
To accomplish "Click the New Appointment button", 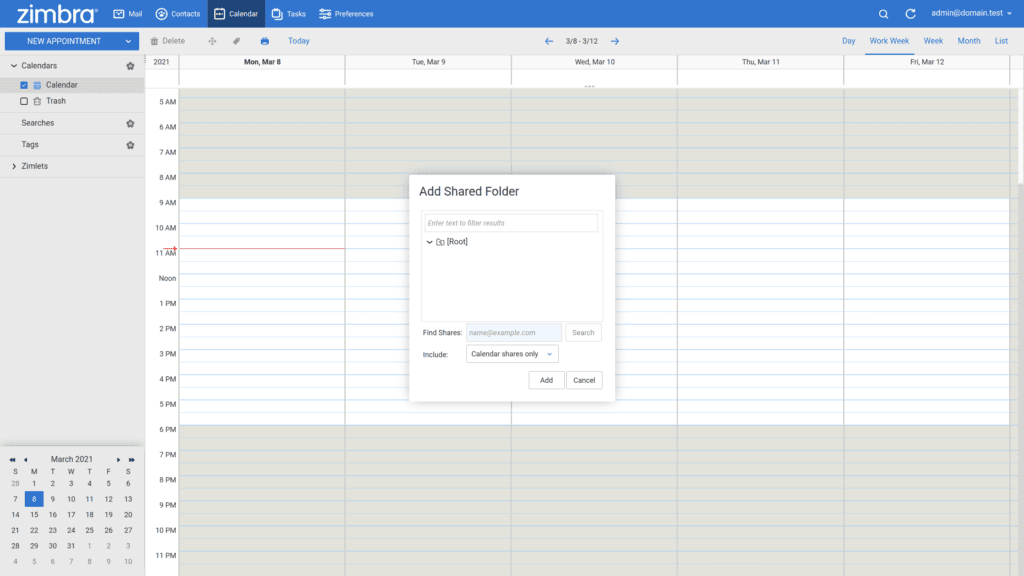I will [x=63, y=41].
